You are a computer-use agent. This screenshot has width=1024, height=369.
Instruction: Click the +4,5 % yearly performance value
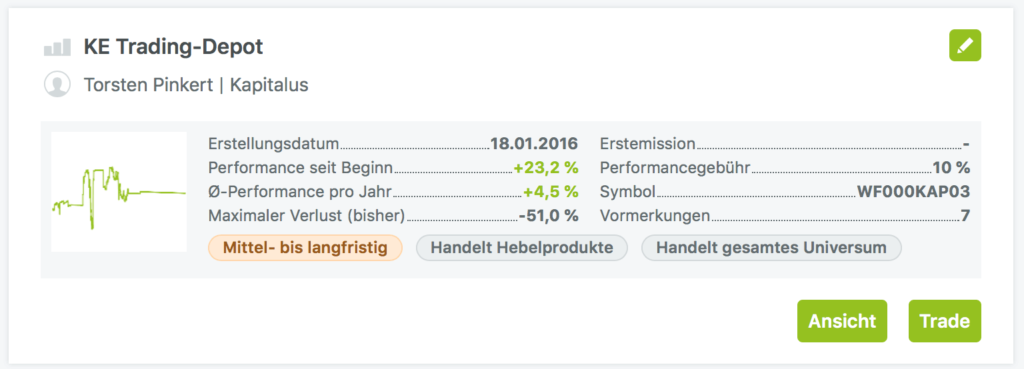coord(551,192)
